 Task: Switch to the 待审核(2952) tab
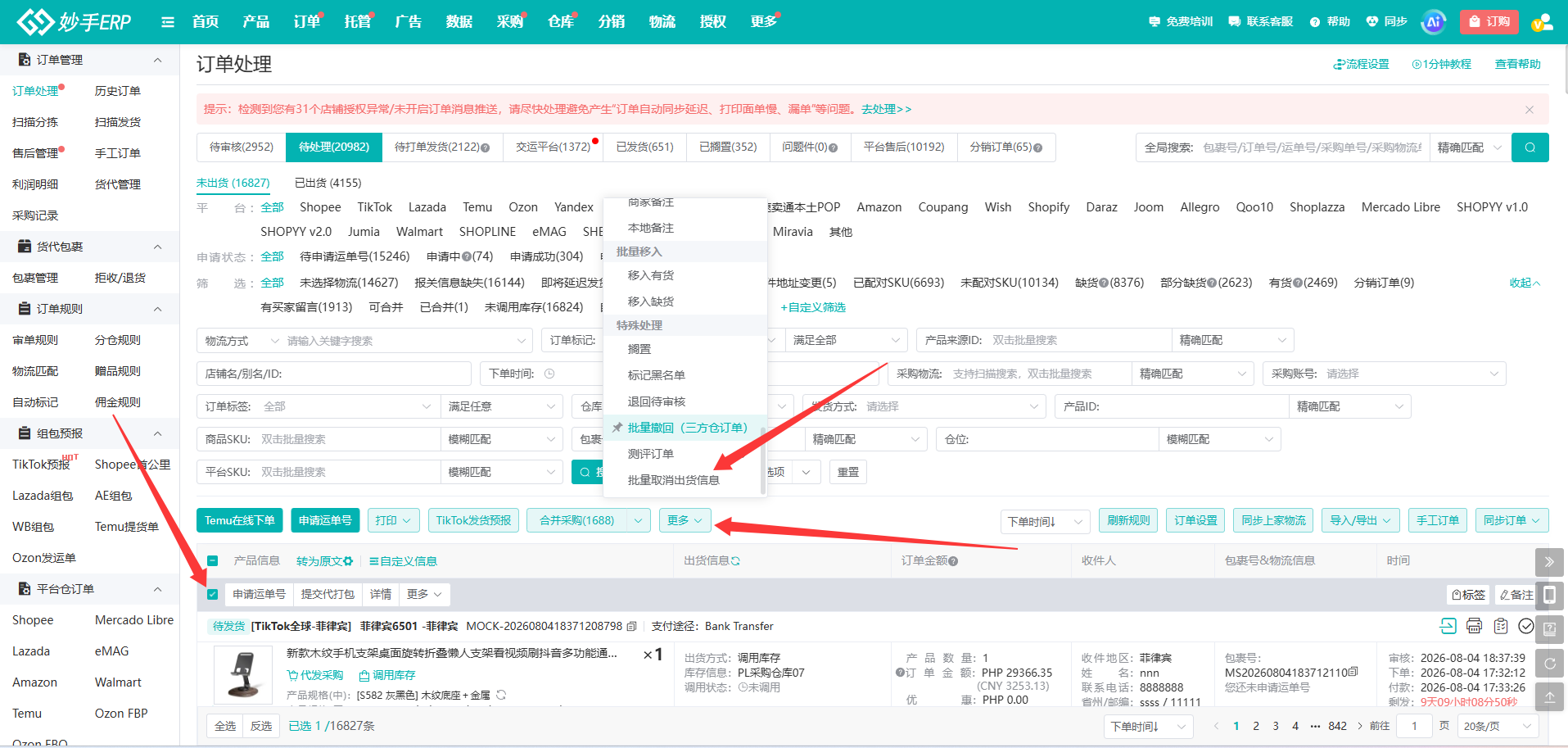(x=242, y=147)
